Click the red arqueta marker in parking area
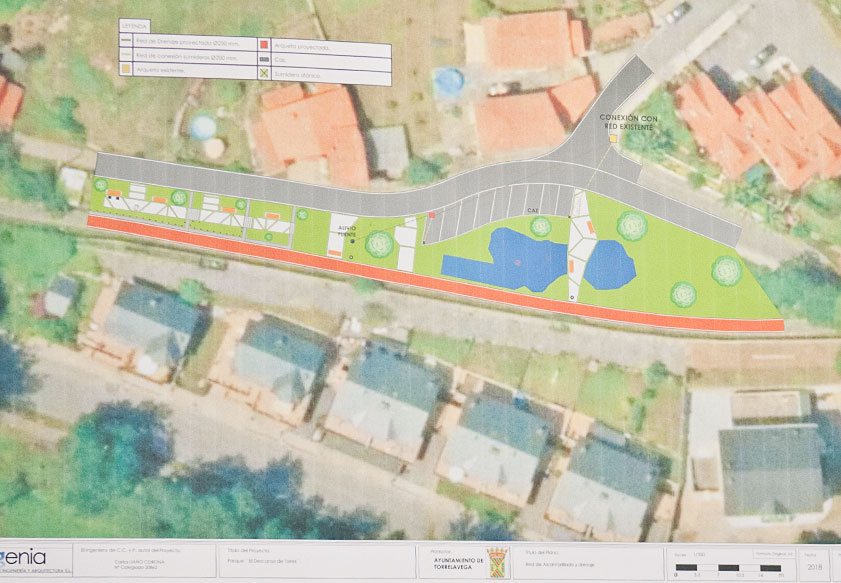The image size is (841, 583). tap(432, 215)
